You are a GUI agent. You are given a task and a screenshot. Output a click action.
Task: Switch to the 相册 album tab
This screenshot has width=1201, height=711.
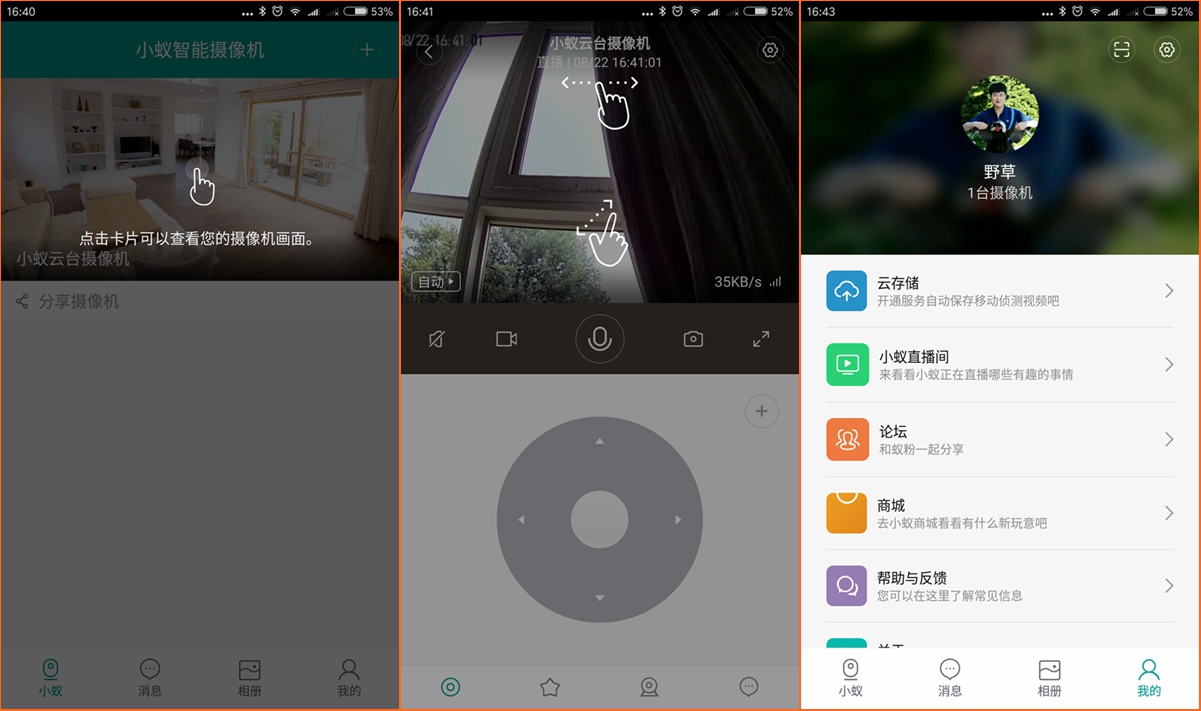click(1049, 676)
